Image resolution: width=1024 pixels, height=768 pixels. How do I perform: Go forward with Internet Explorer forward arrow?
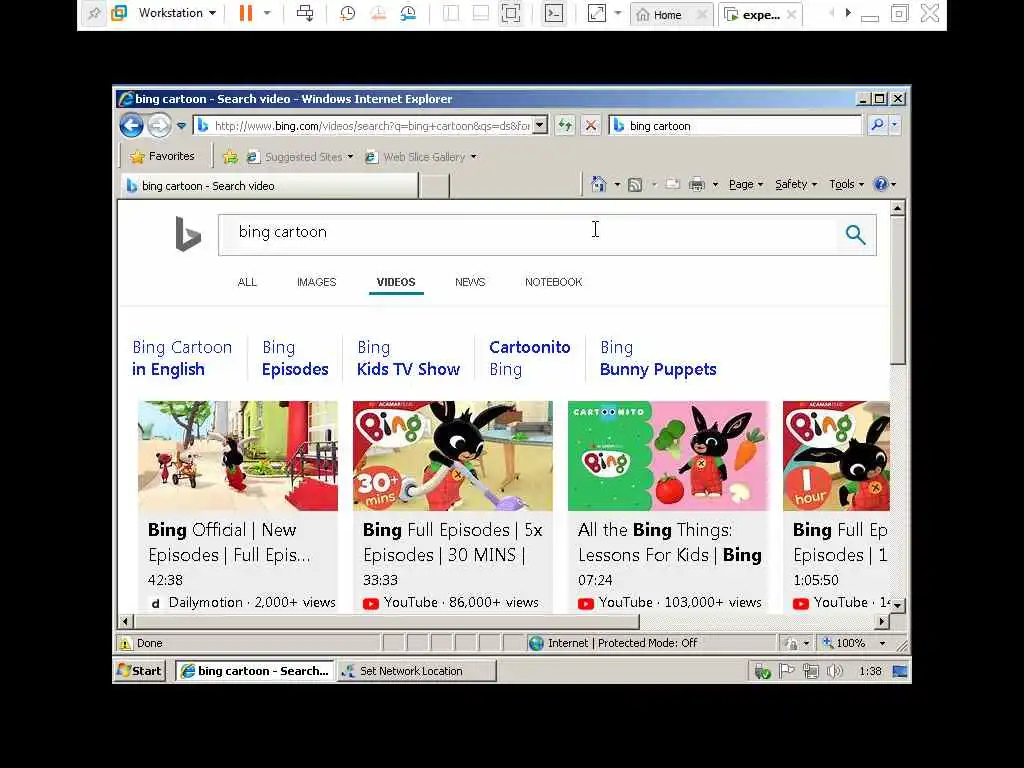[159, 125]
